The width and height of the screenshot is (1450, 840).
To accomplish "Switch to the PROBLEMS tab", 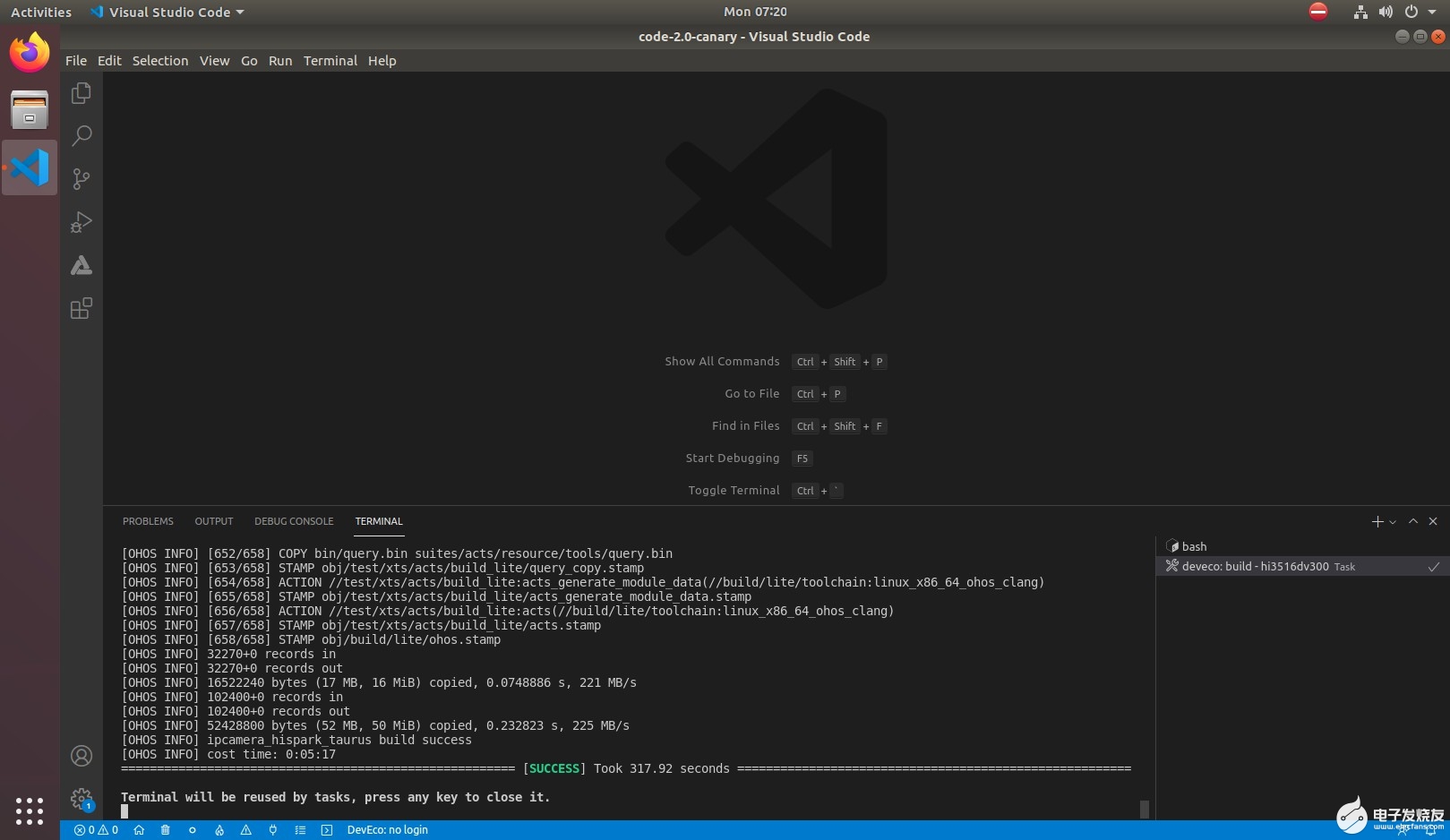I will click(x=148, y=521).
